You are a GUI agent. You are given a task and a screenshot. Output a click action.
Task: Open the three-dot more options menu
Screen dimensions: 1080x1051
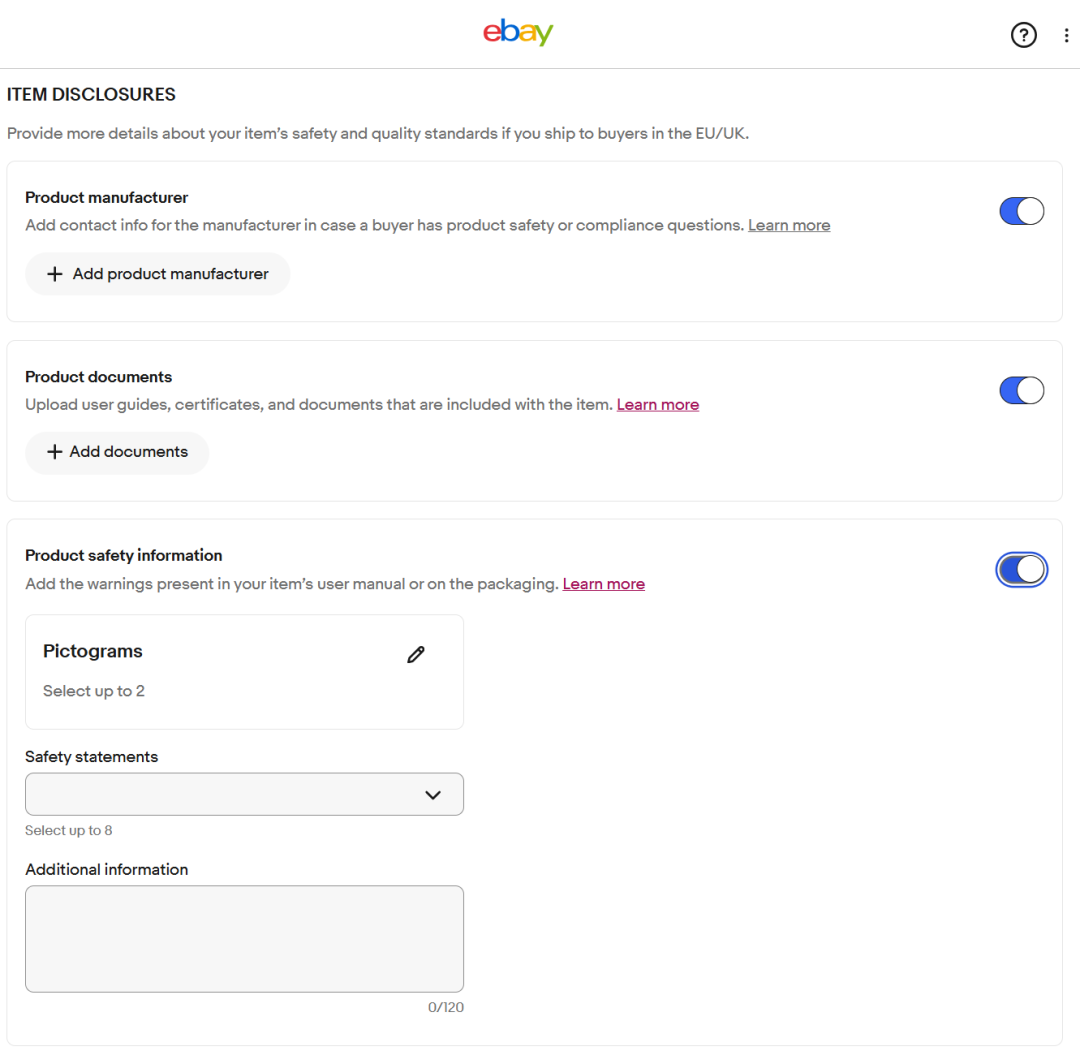pos(1066,35)
